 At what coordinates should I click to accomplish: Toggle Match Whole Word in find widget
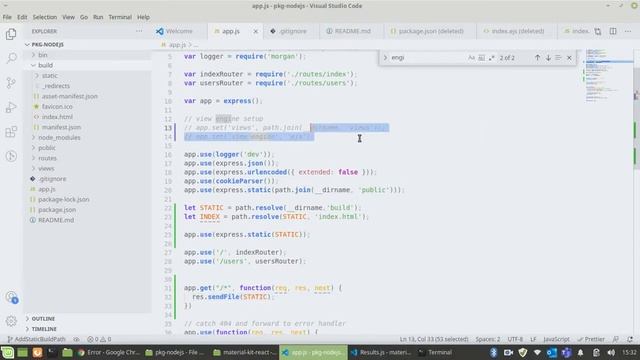tap(482, 58)
